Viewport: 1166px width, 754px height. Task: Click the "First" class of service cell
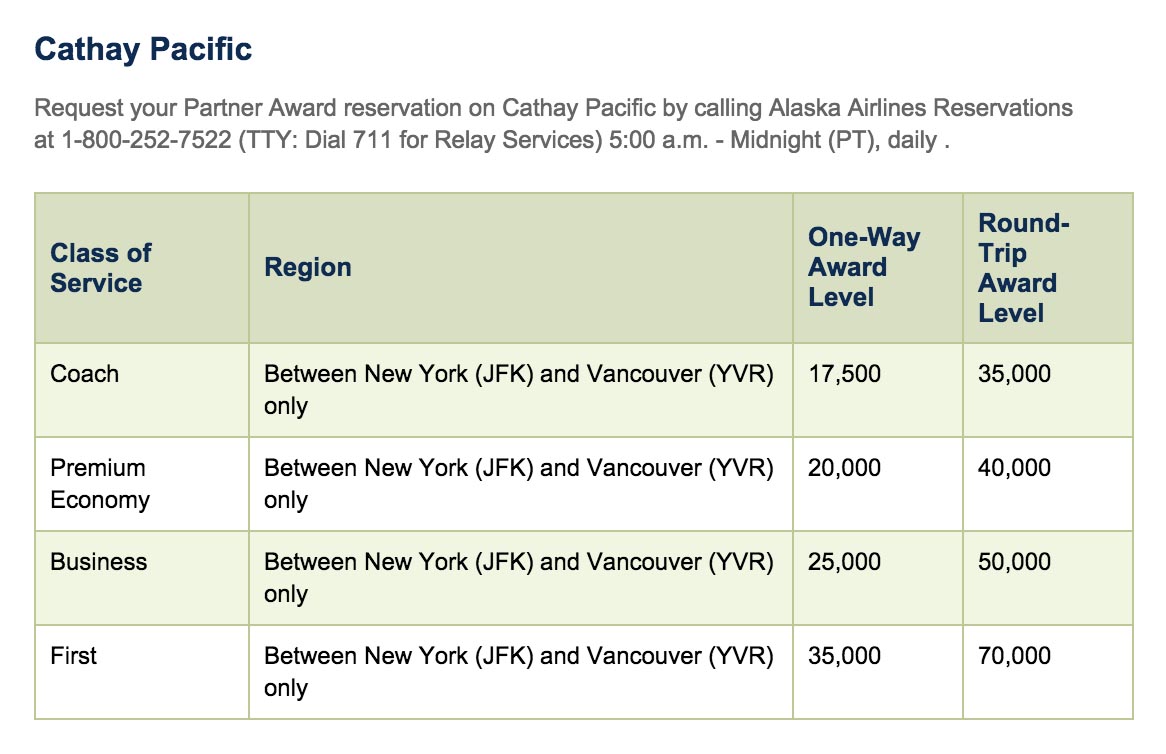[x=74, y=656]
